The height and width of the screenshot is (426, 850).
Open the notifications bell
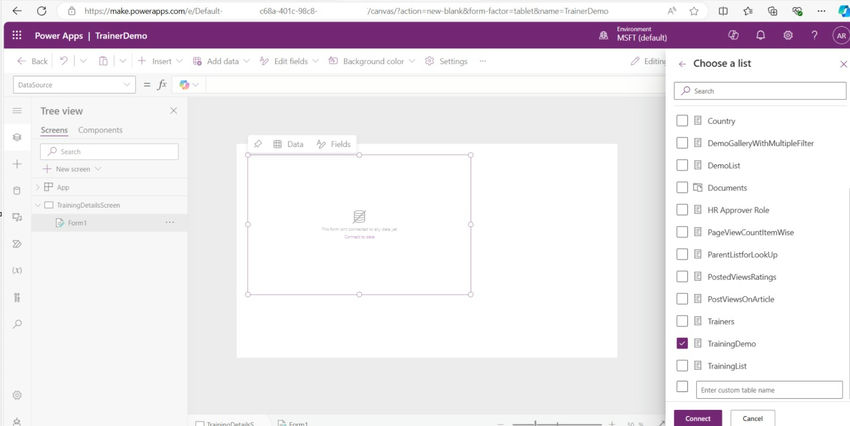761,35
